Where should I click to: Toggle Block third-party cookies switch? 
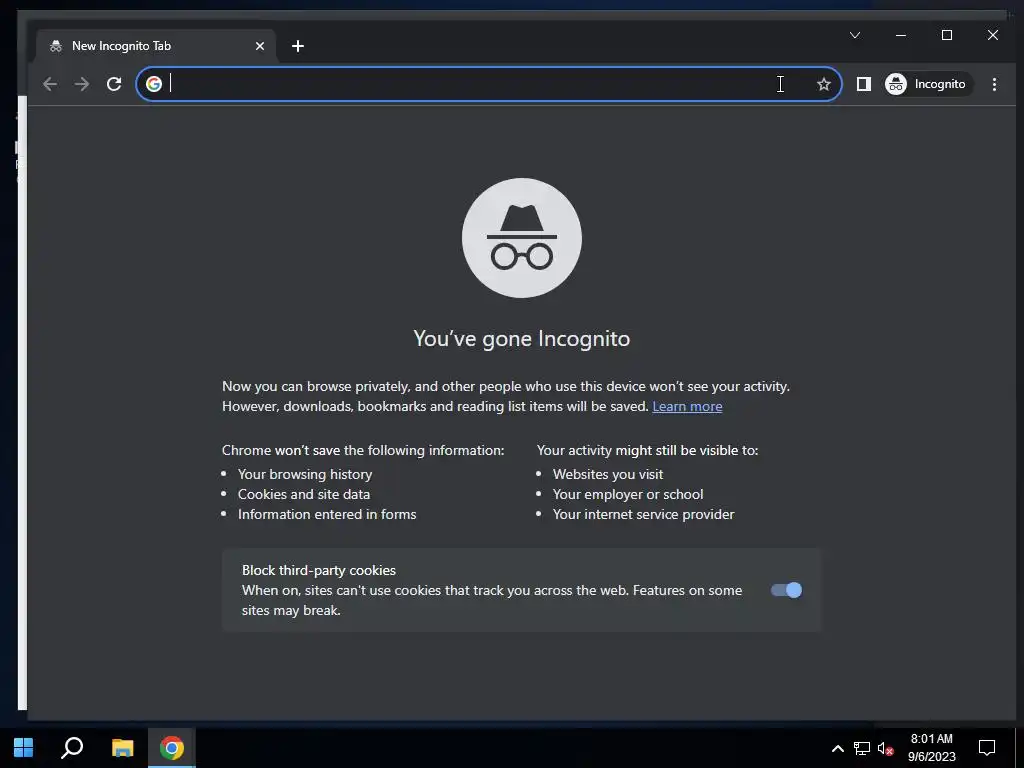click(786, 590)
